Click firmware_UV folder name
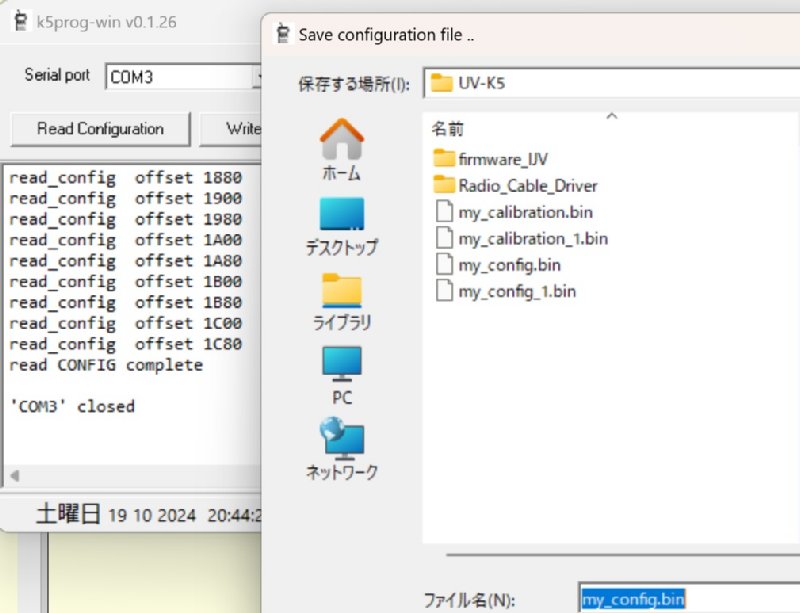Image resolution: width=800 pixels, height=613 pixels. (503, 159)
